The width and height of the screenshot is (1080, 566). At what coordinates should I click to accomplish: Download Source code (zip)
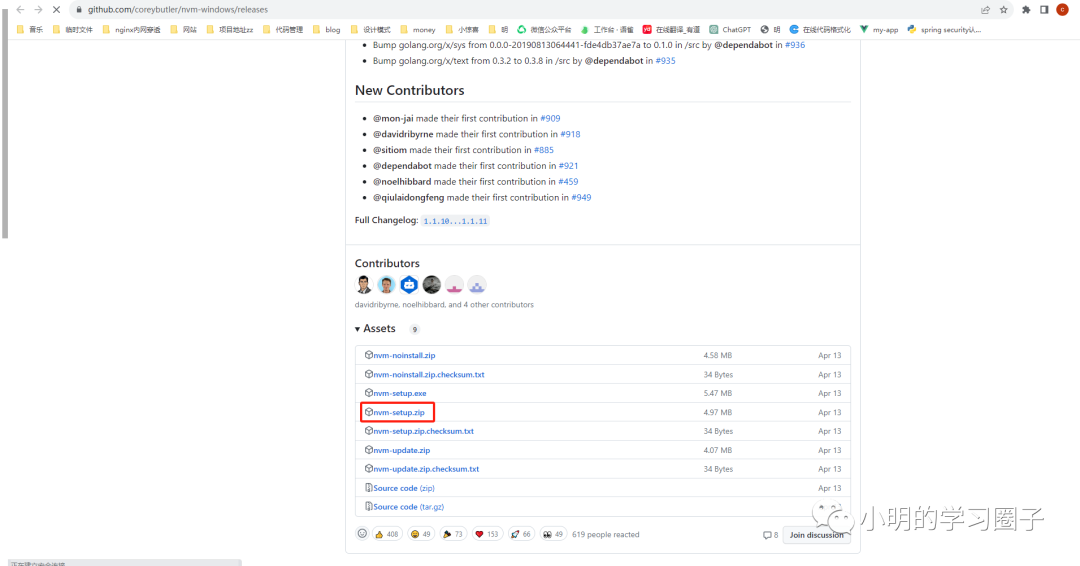(404, 488)
